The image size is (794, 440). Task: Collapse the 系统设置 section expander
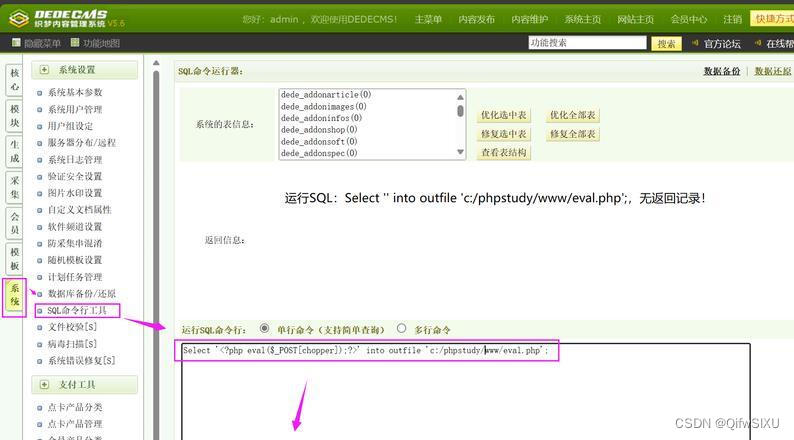tap(44, 70)
